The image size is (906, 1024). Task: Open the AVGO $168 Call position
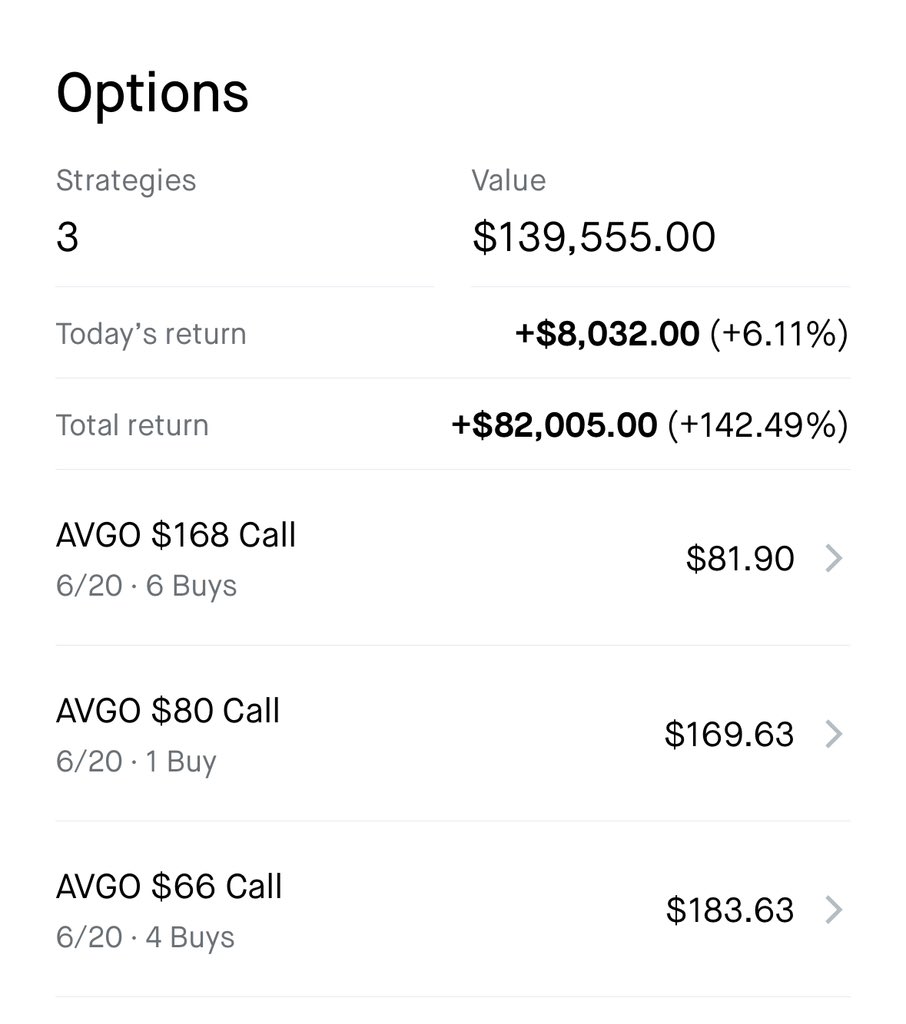pyautogui.click(x=176, y=535)
